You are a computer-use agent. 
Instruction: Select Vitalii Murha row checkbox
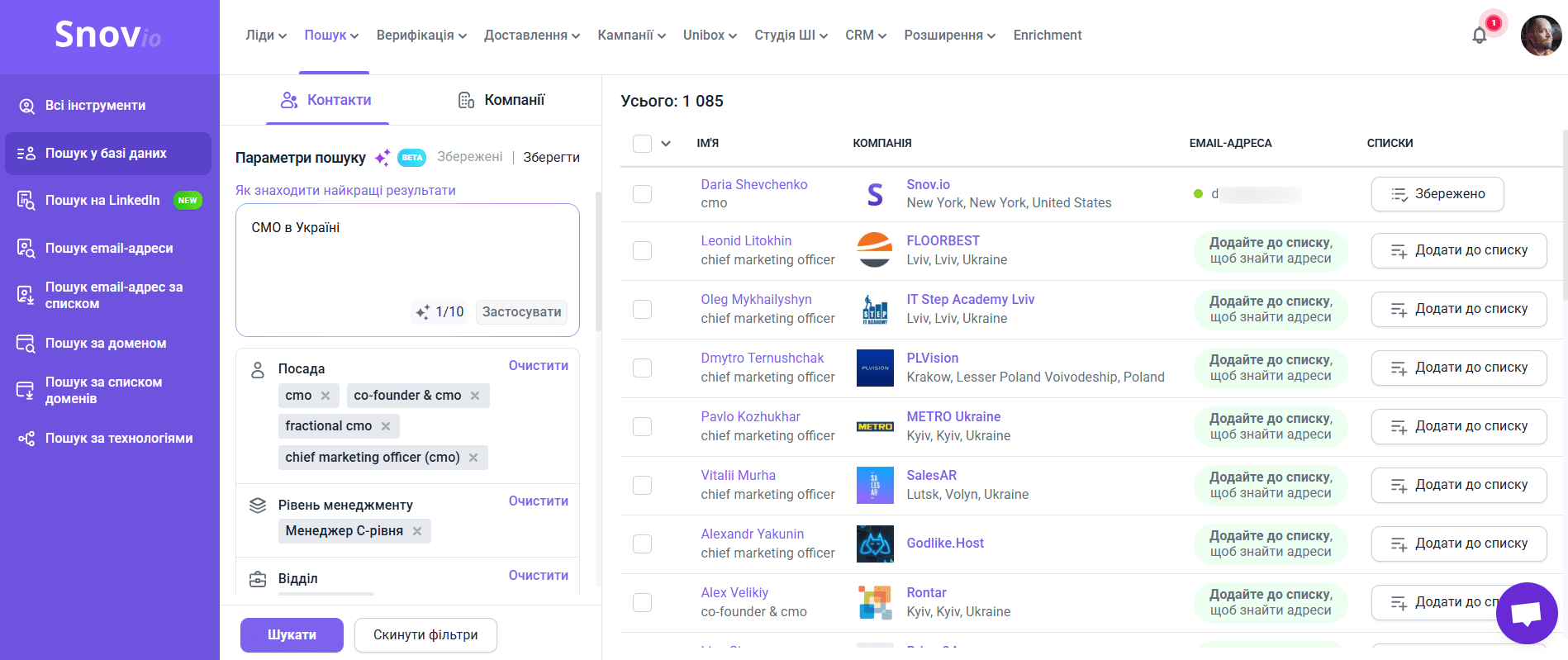tap(642, 485)
